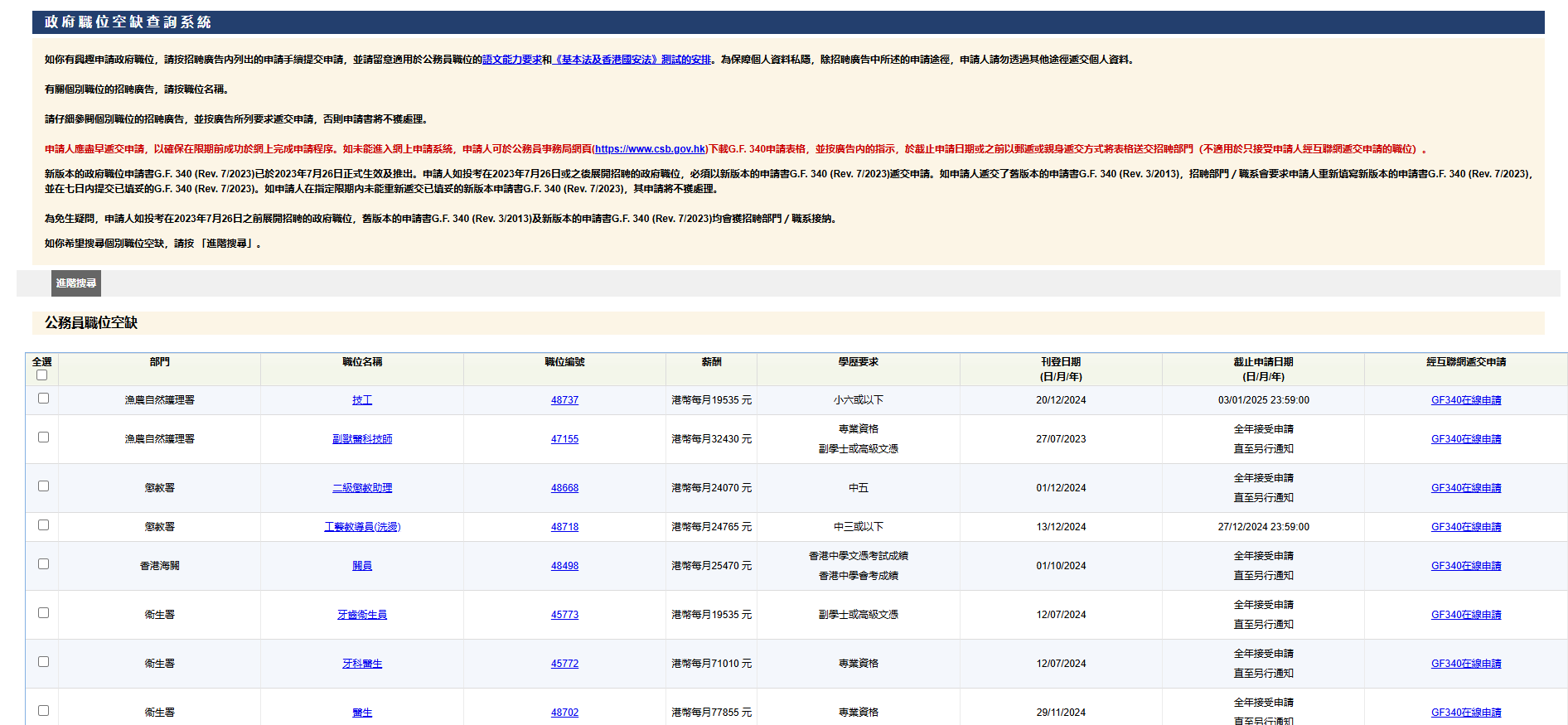Screen dimensions: 1568x725
Task: Click the 牙齒衞生員 job title
Action: pos(362,615)
